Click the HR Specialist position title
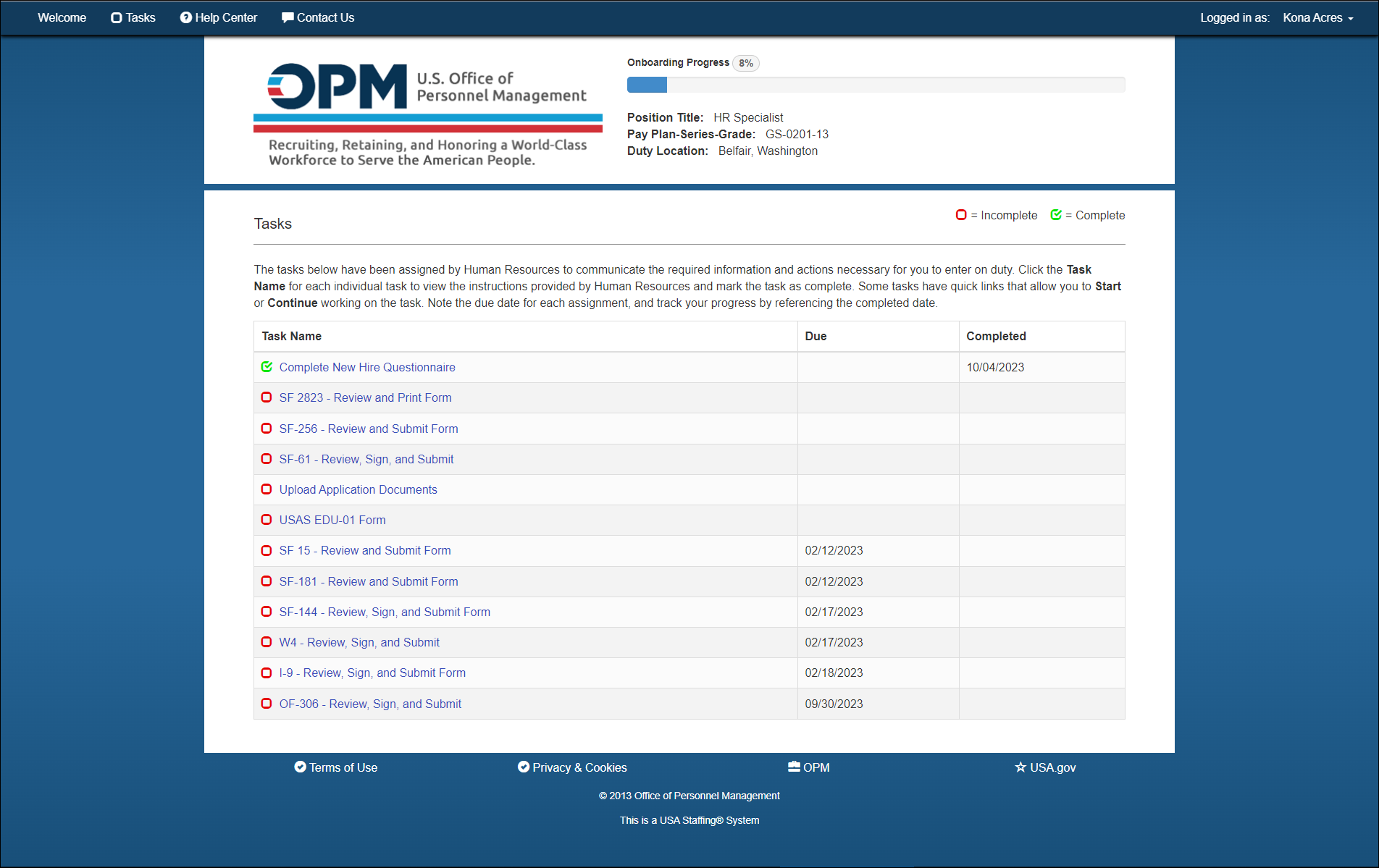The width and height of the screenshot is (1379, 868). tap(748, 117)
